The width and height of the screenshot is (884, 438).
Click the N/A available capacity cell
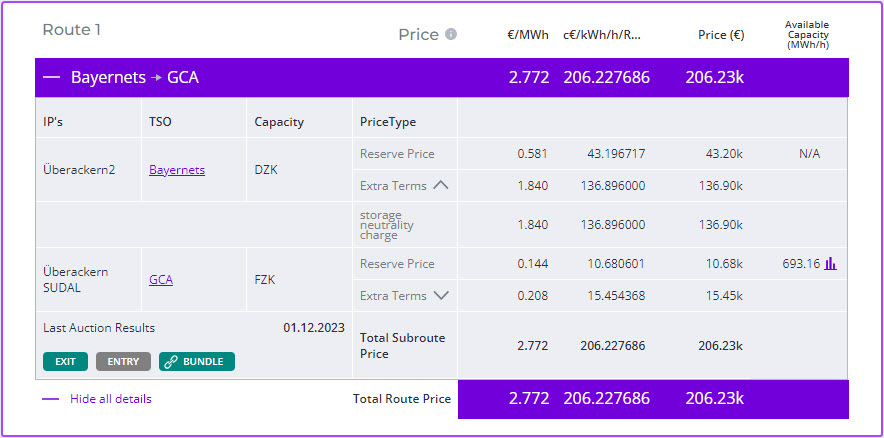[809, 153]
